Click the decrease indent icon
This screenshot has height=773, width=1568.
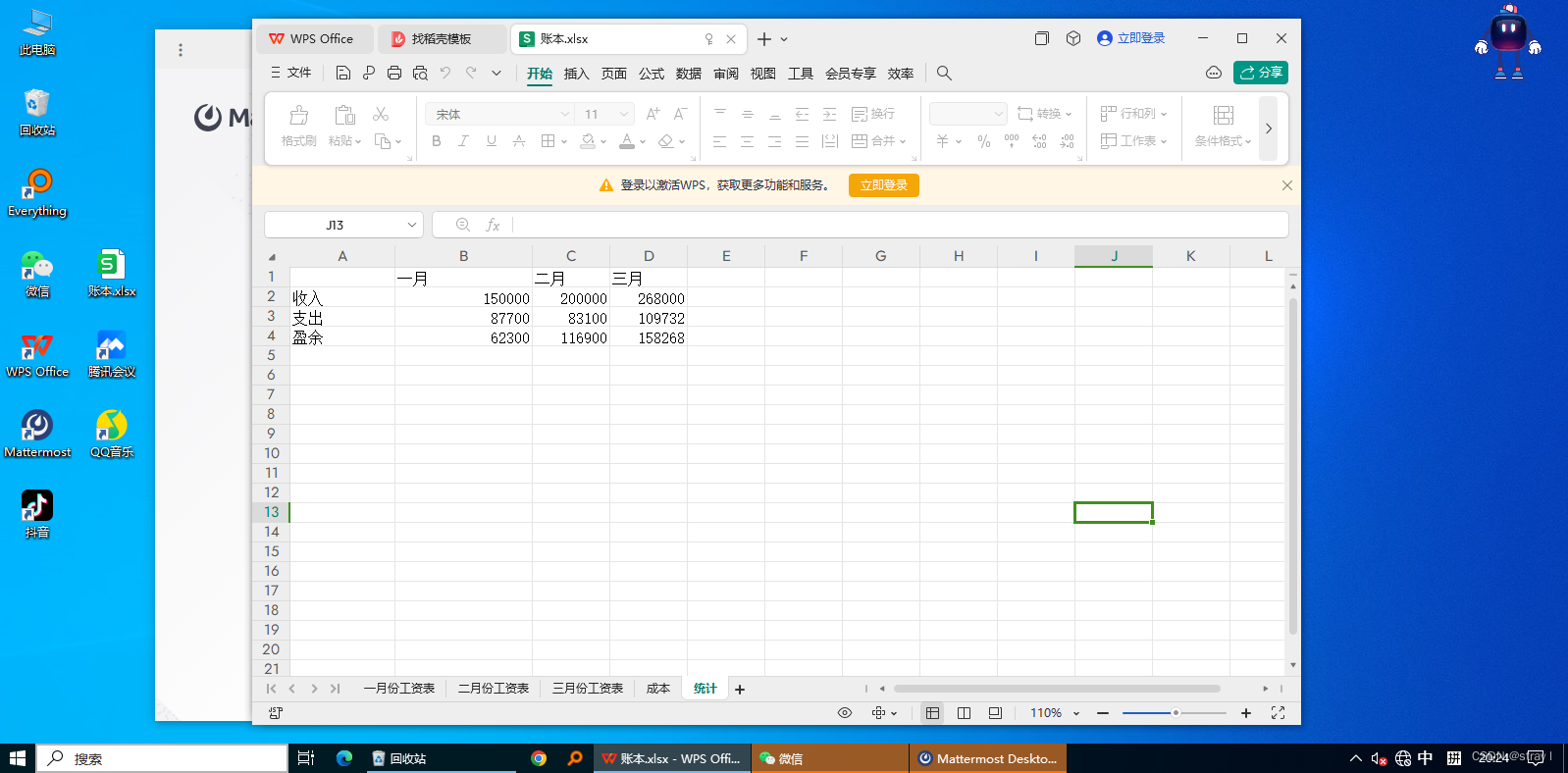803,114
